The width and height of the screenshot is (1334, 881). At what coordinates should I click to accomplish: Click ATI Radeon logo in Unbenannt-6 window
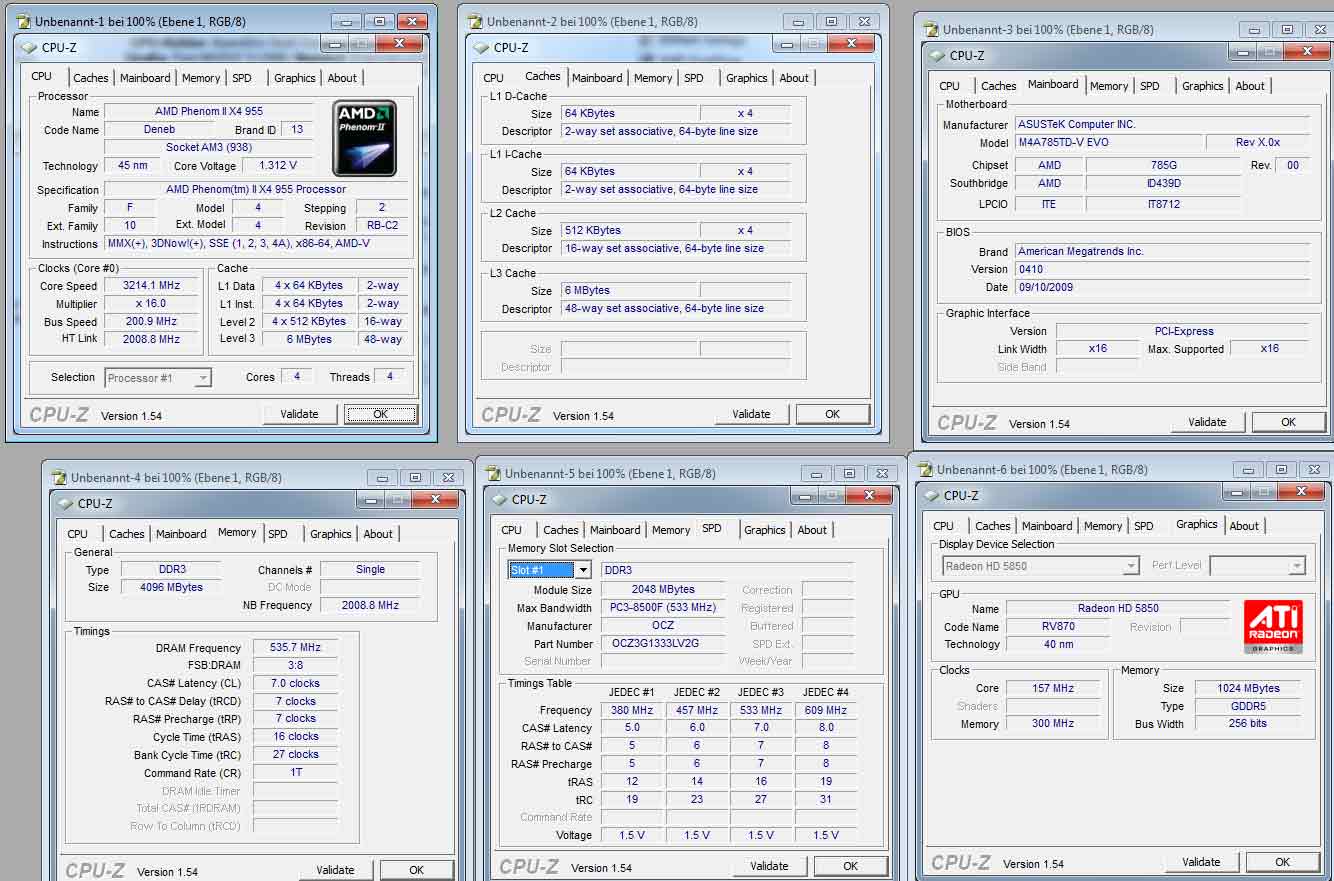(1273, 626)
